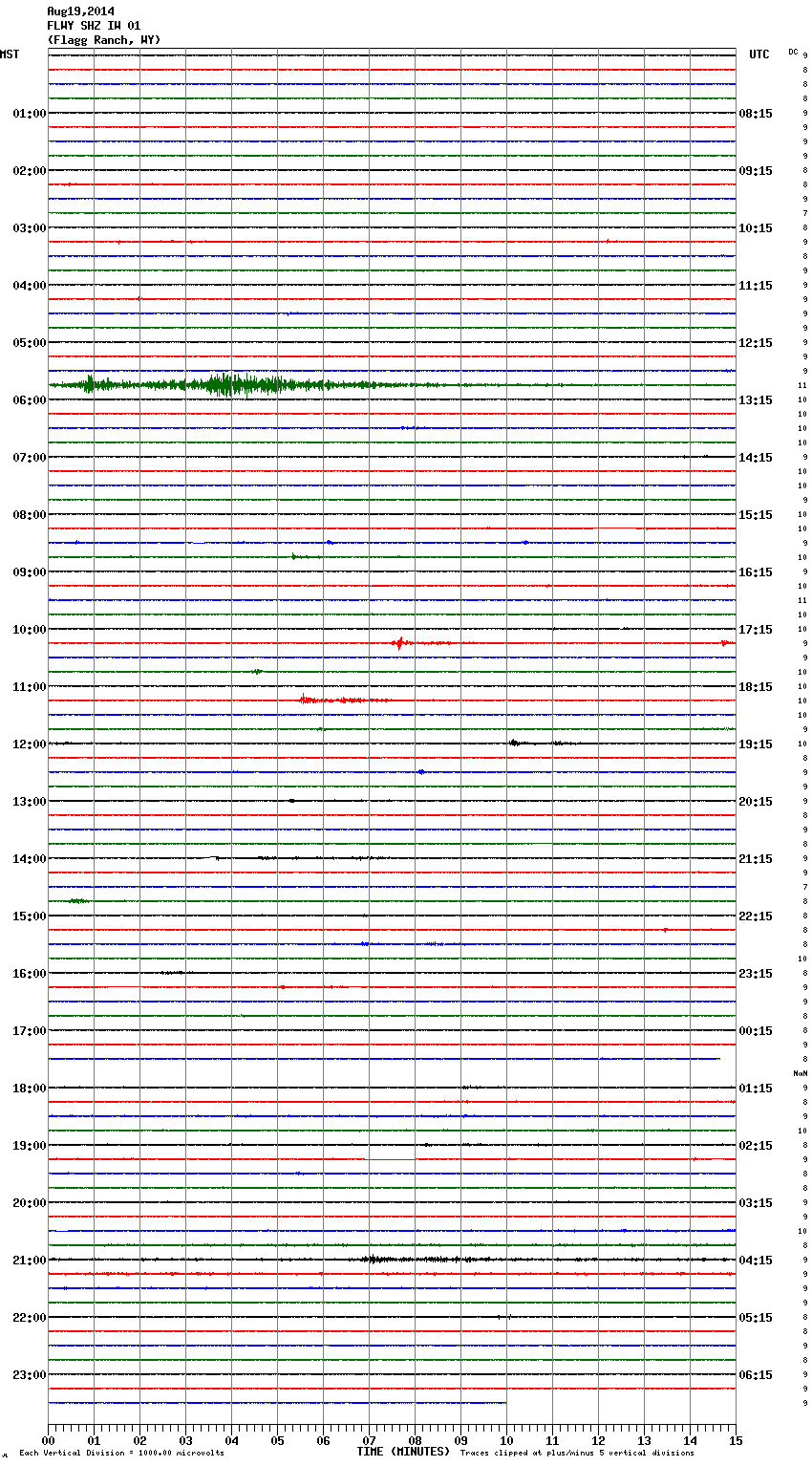Click minute tick 02 on the bottom axis

pos(139,1440)
